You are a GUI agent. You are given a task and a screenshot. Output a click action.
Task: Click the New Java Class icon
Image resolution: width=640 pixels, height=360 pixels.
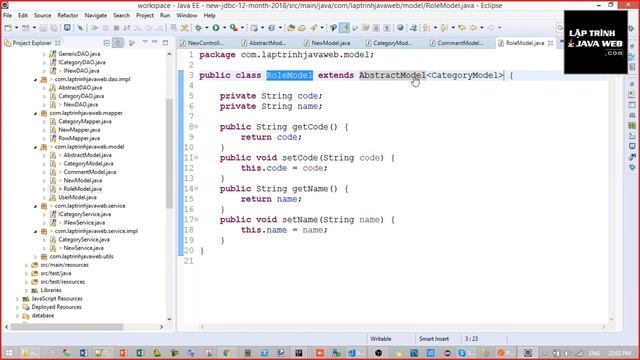271,28
